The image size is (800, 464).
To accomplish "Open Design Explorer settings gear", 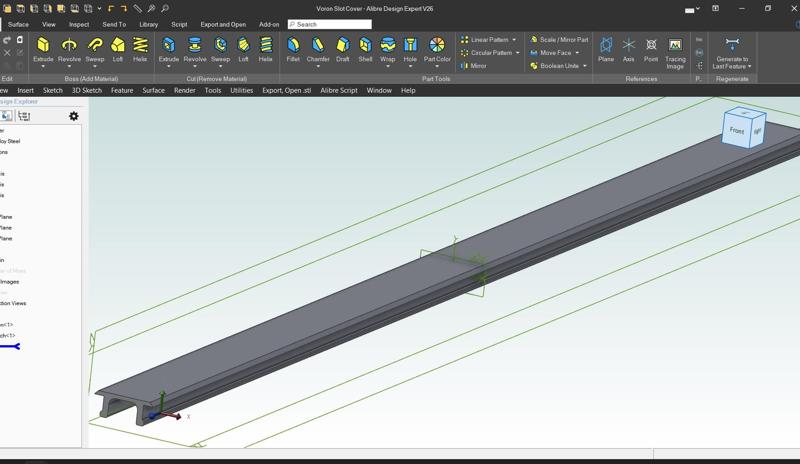I will pos(74,116).
